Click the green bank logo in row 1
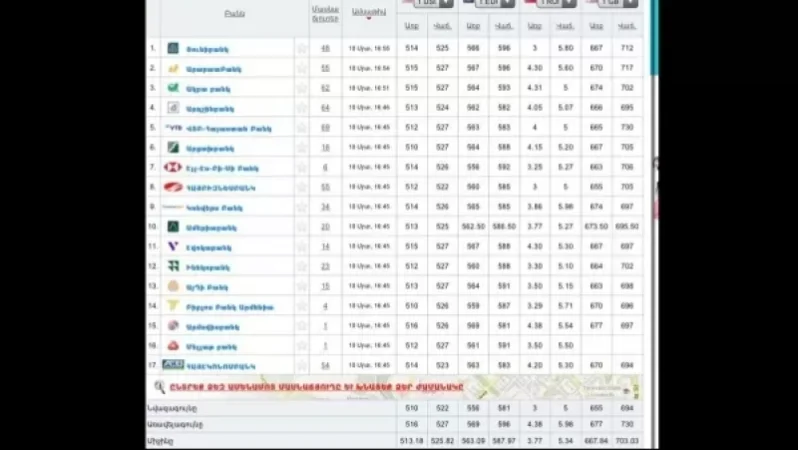Image resolution: width=798 pixels, height=450 pixels. click(x=173, y=48)
